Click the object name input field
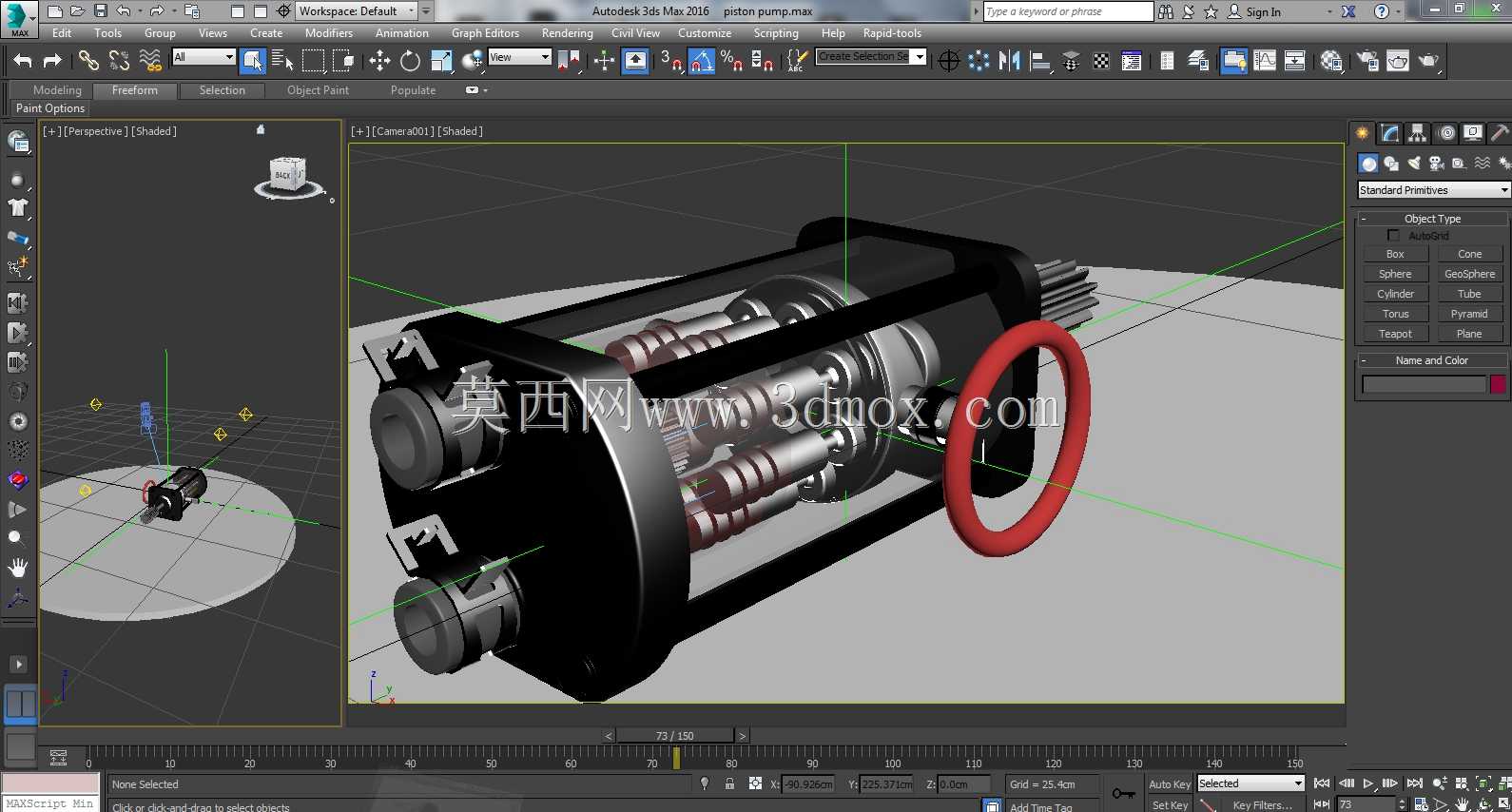 click(x=1424, y=384)
